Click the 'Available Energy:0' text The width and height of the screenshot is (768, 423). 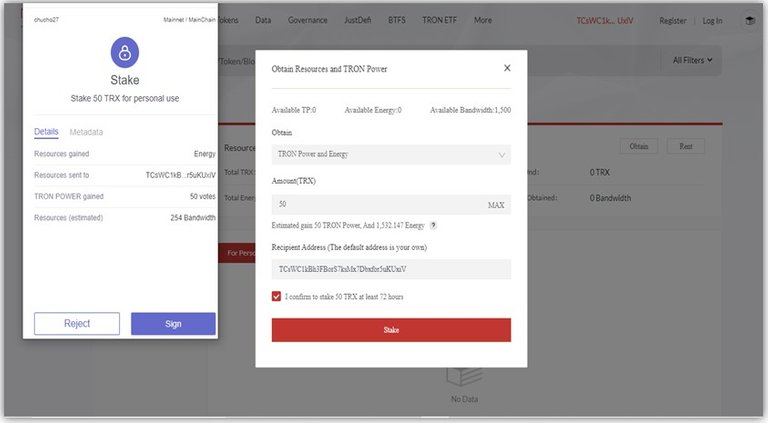(373, 110)
